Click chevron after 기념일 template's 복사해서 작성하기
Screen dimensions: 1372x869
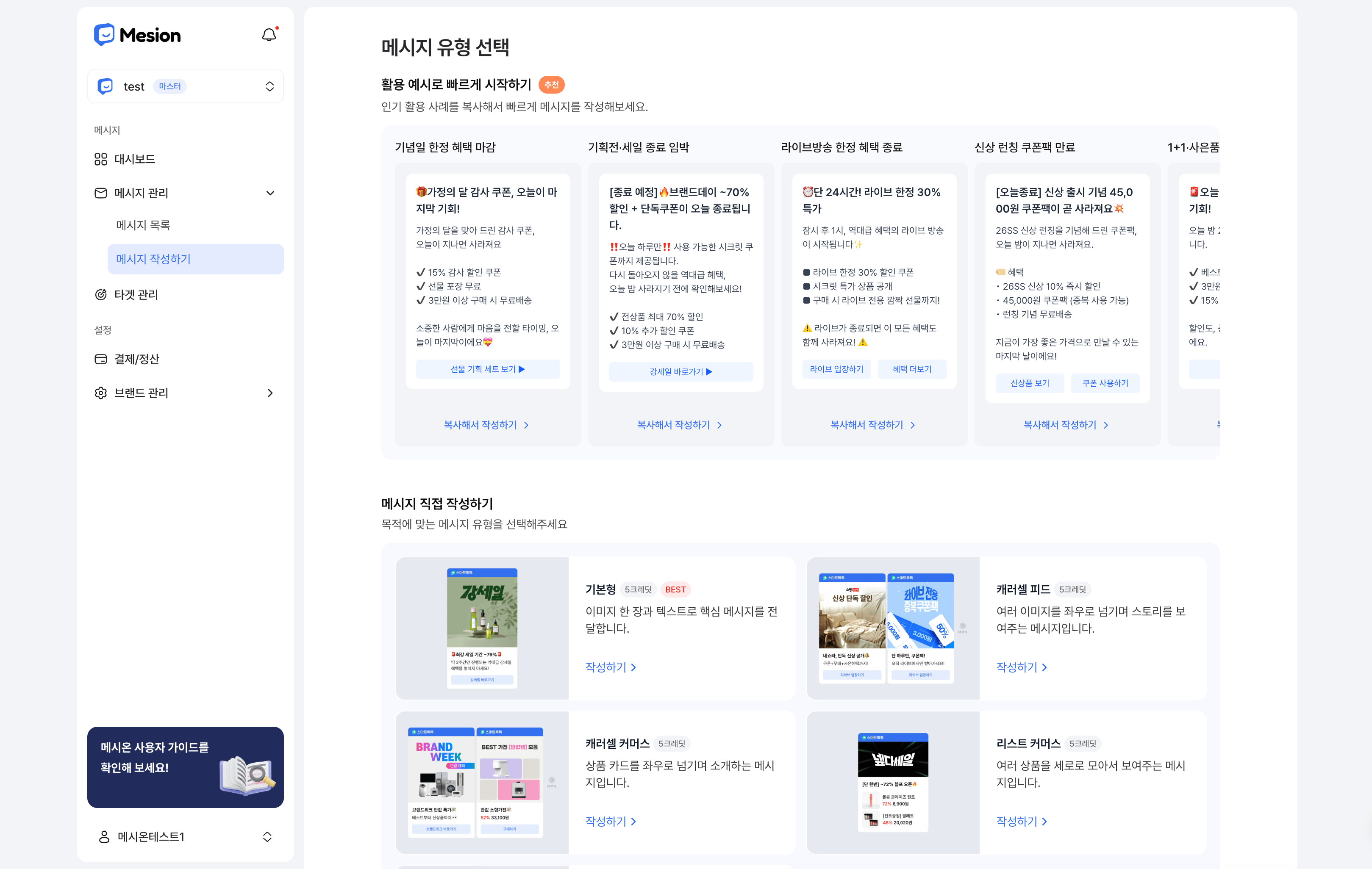(526, 425)
